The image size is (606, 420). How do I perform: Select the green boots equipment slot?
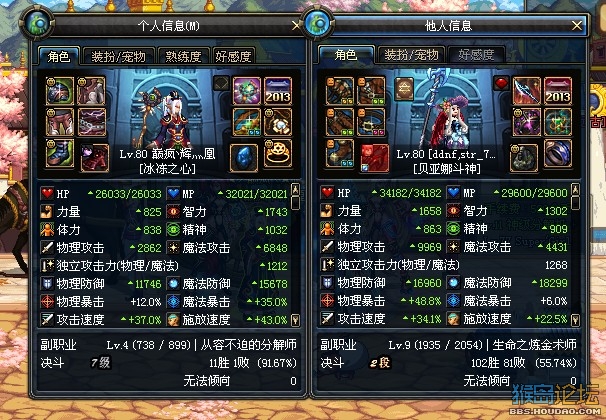[60, 153]
